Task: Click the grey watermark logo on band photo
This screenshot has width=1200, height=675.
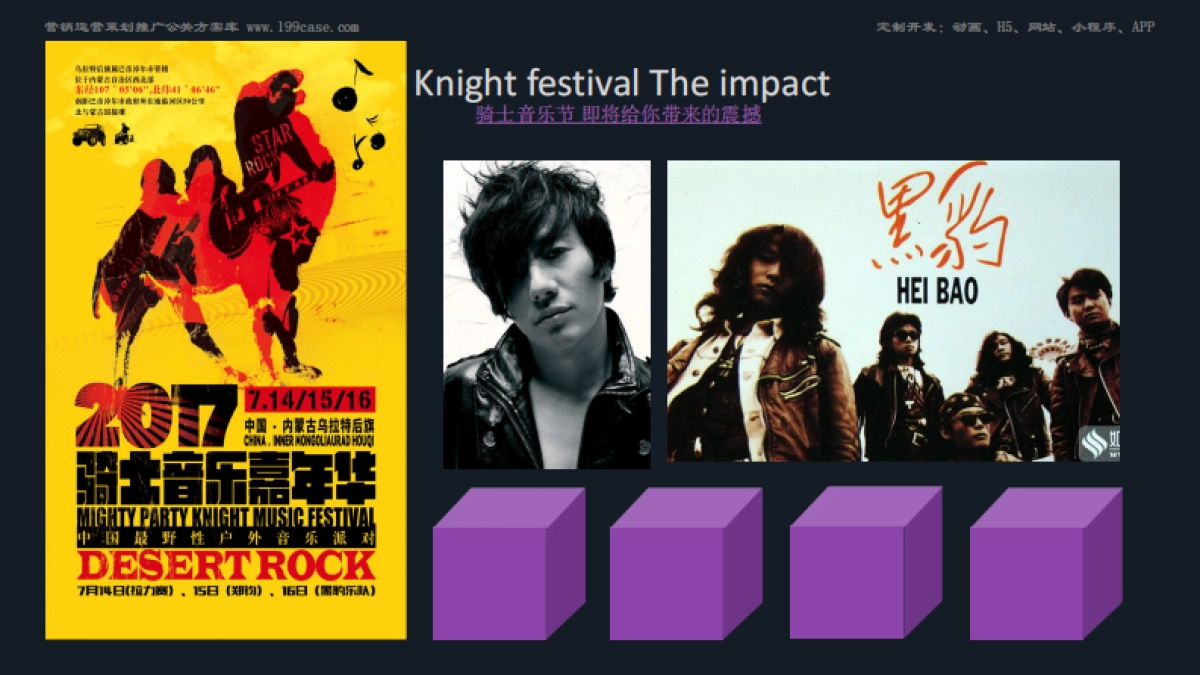Action: (x=1098, y=442)
